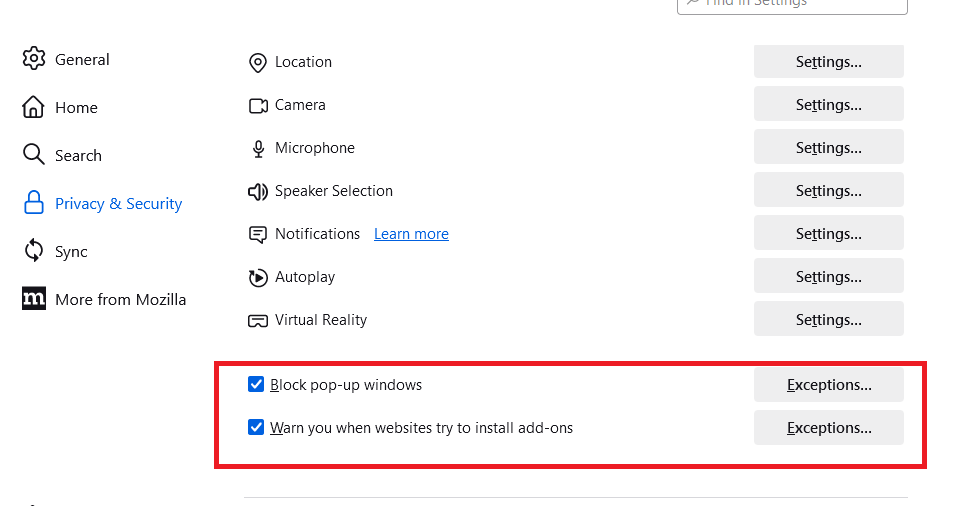Click the Search magnifier icon in sidebar
This screenshot has width=961, height=506.
(x=34, y=154)
